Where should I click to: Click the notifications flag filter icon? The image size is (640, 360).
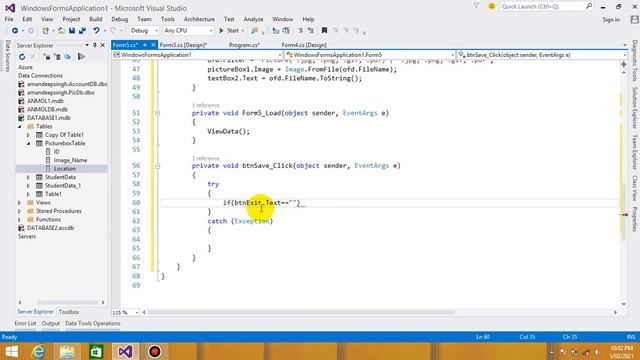coord(476,6)
